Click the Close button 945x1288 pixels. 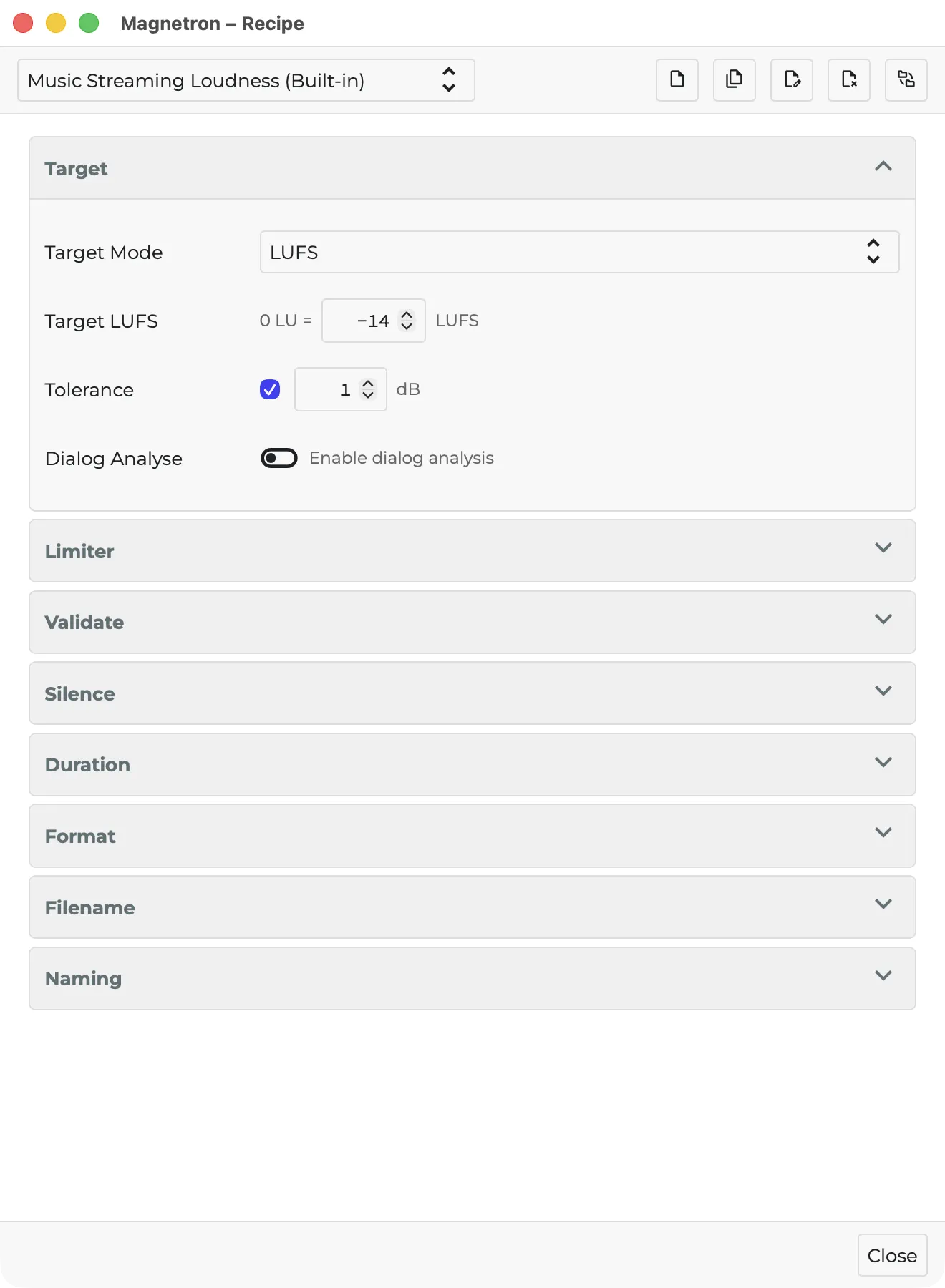pyautogui.click(x=892, y=1255)
